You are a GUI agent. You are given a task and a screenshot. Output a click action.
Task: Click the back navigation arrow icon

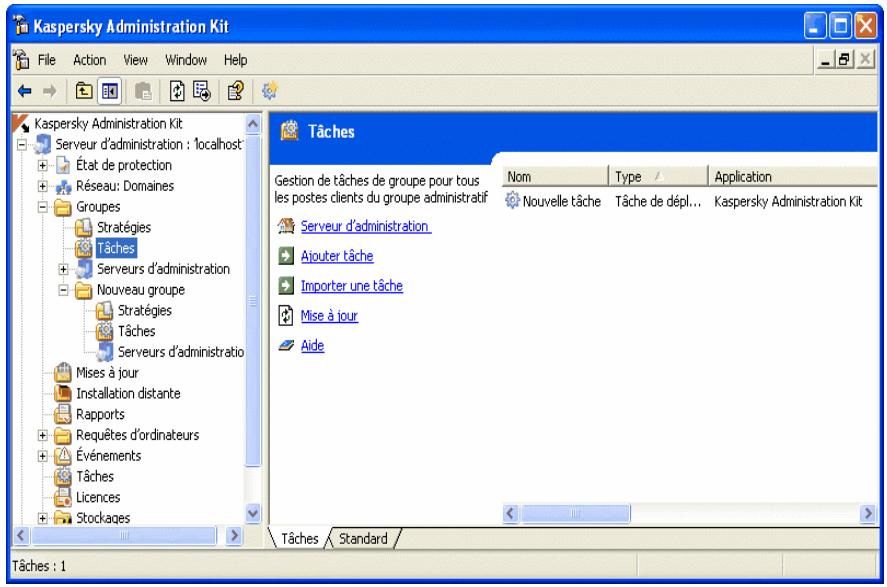coord(24,90)
